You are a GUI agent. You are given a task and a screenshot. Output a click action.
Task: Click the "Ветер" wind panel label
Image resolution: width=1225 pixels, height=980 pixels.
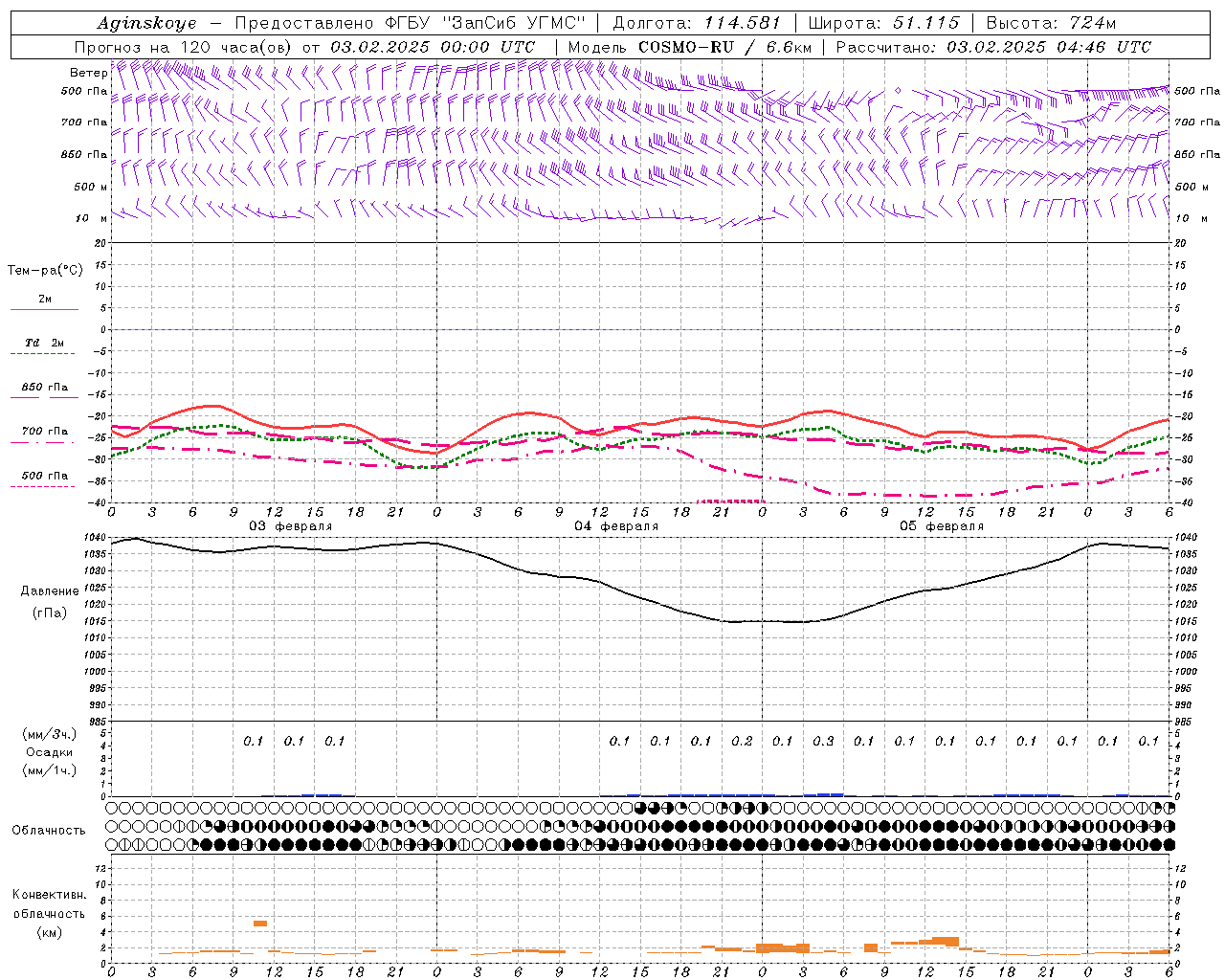89,73
